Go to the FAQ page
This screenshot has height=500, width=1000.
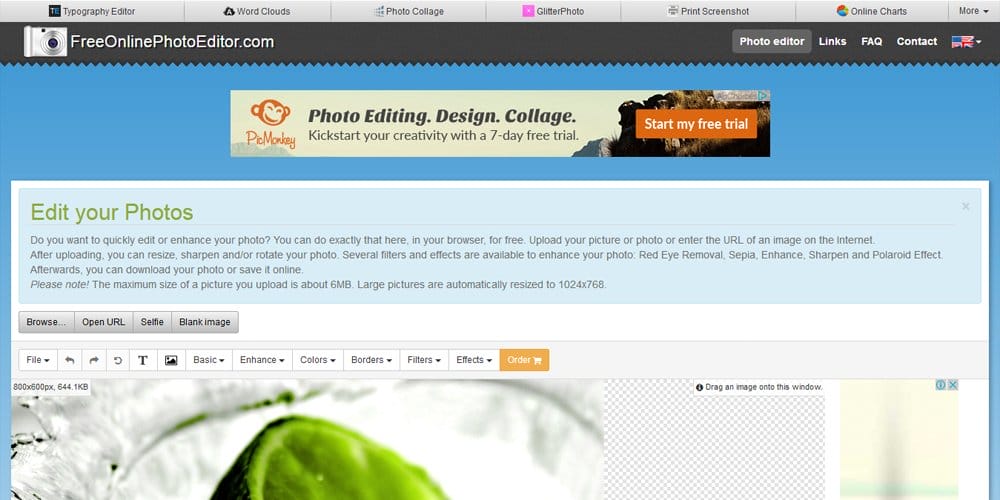(871, 41)
